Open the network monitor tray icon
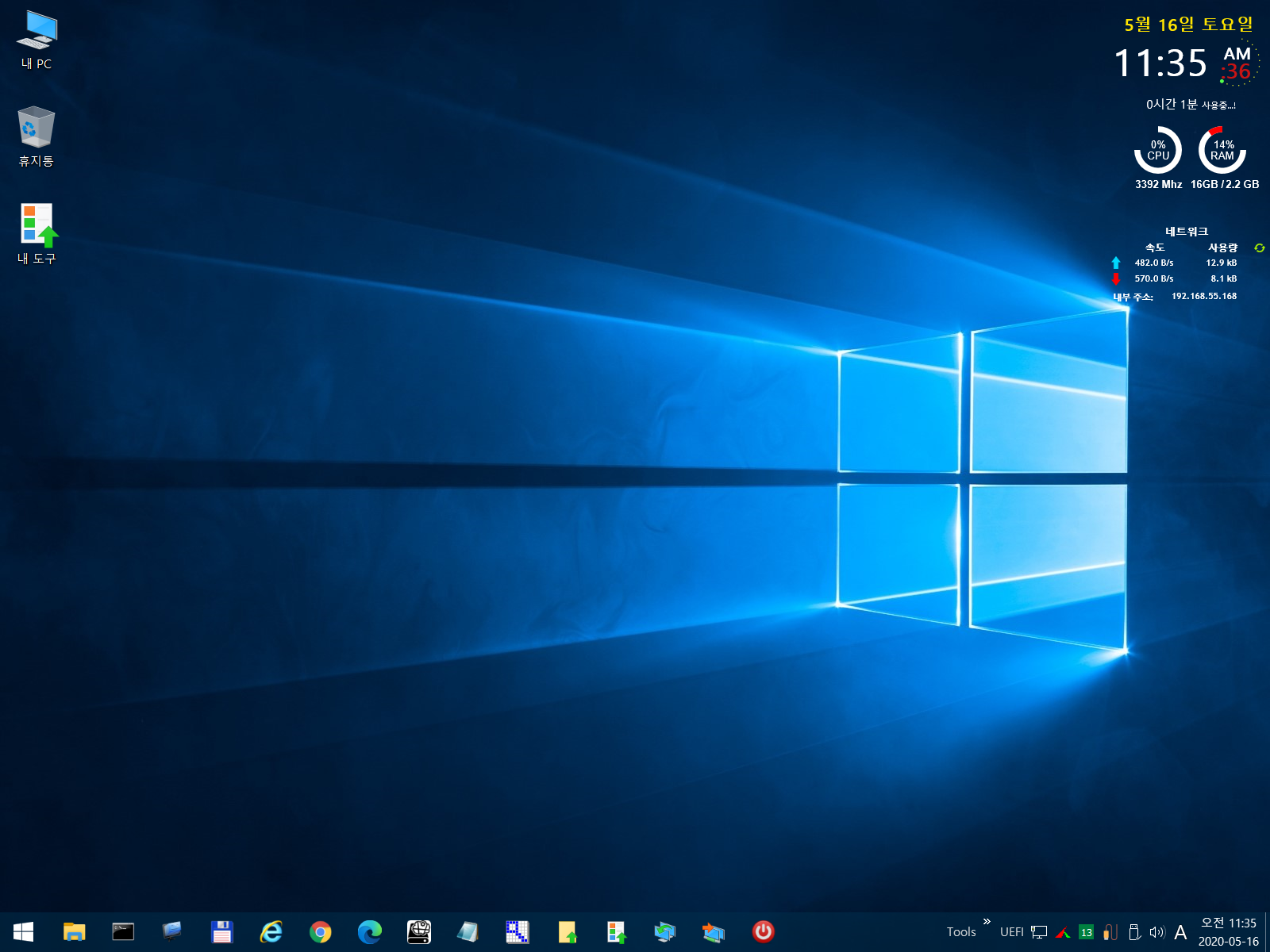Screen dimensions: 1270x952 click(x=1039, y=932)
